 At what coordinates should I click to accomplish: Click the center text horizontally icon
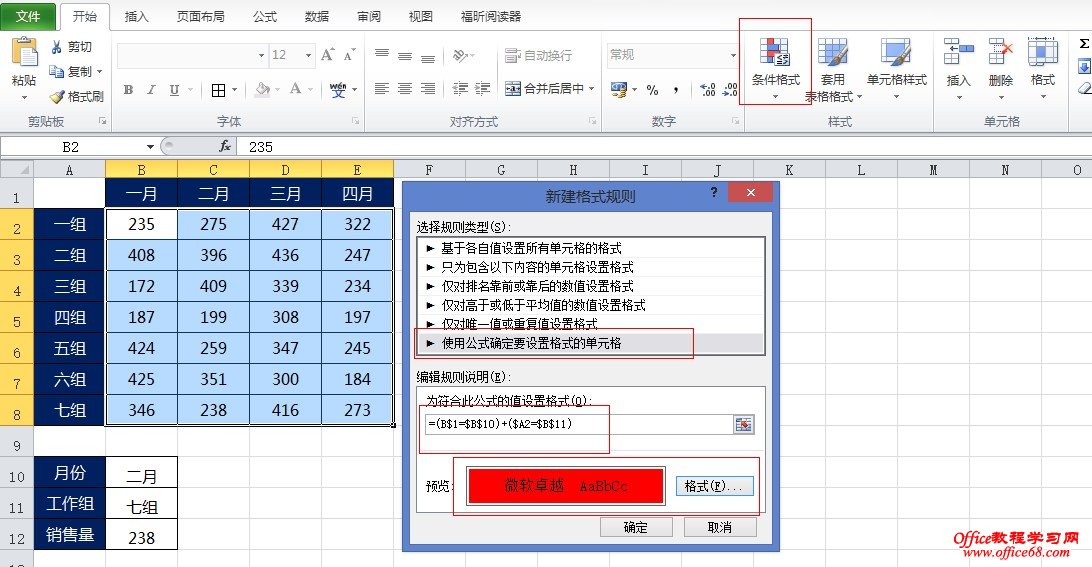pyautogui.click(x=405, y=88)
